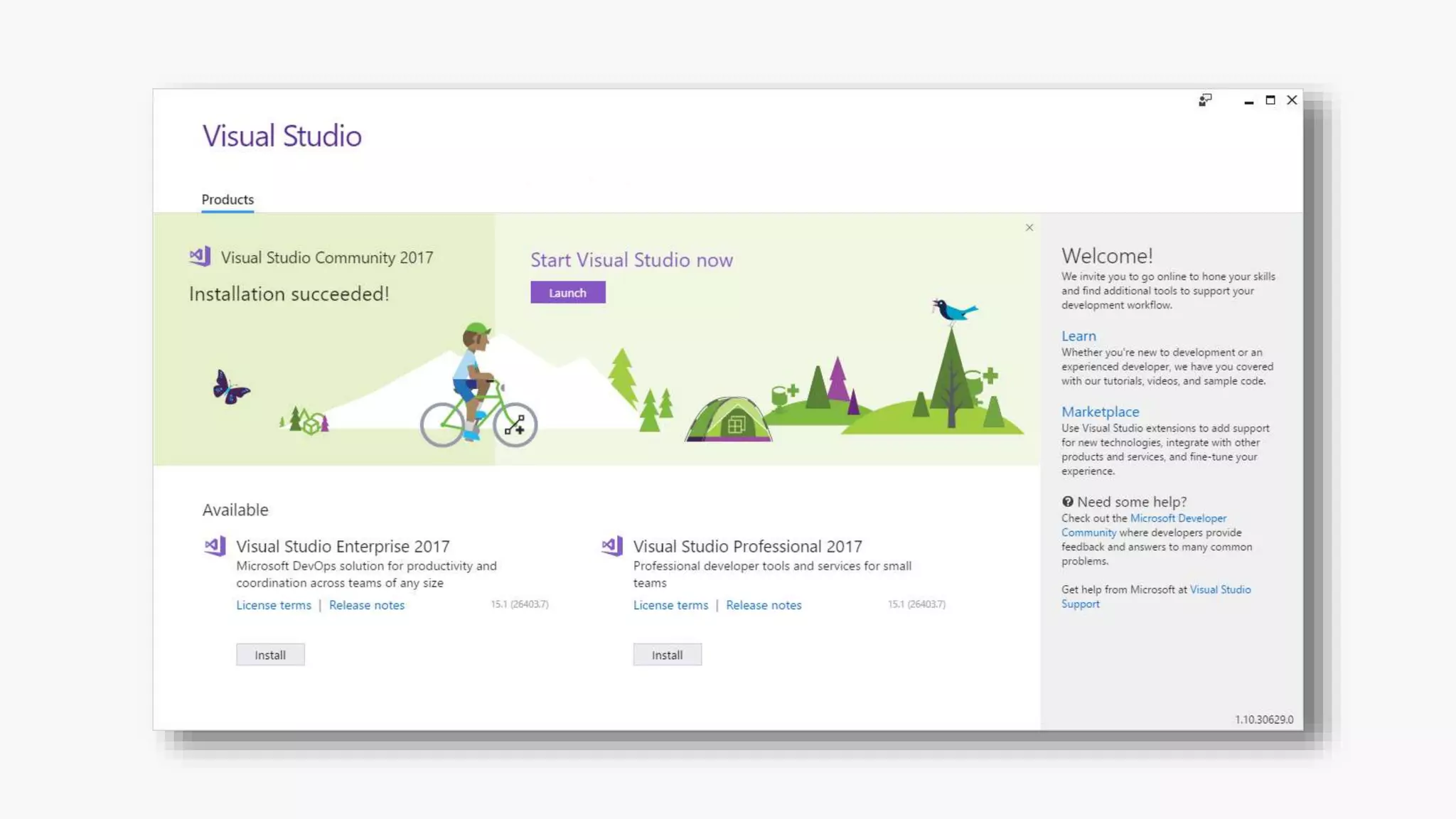
Task: Open Professional 2017 Release notes
Action: [x=764, y=605]
